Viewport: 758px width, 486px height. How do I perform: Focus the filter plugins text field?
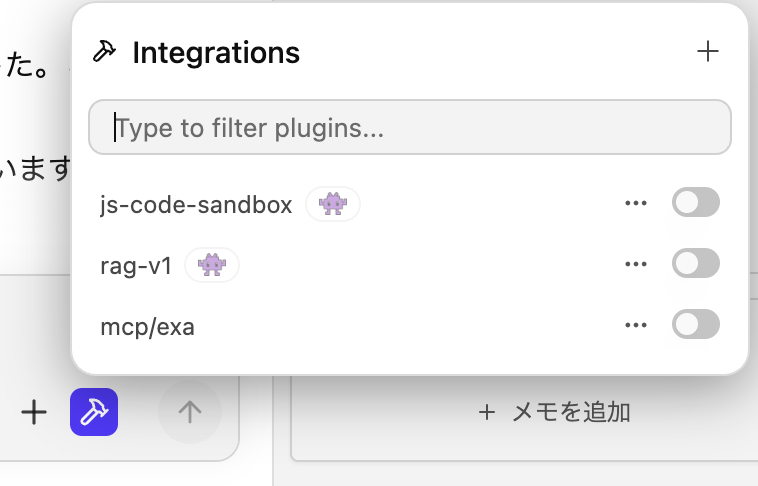pos(410,127)
